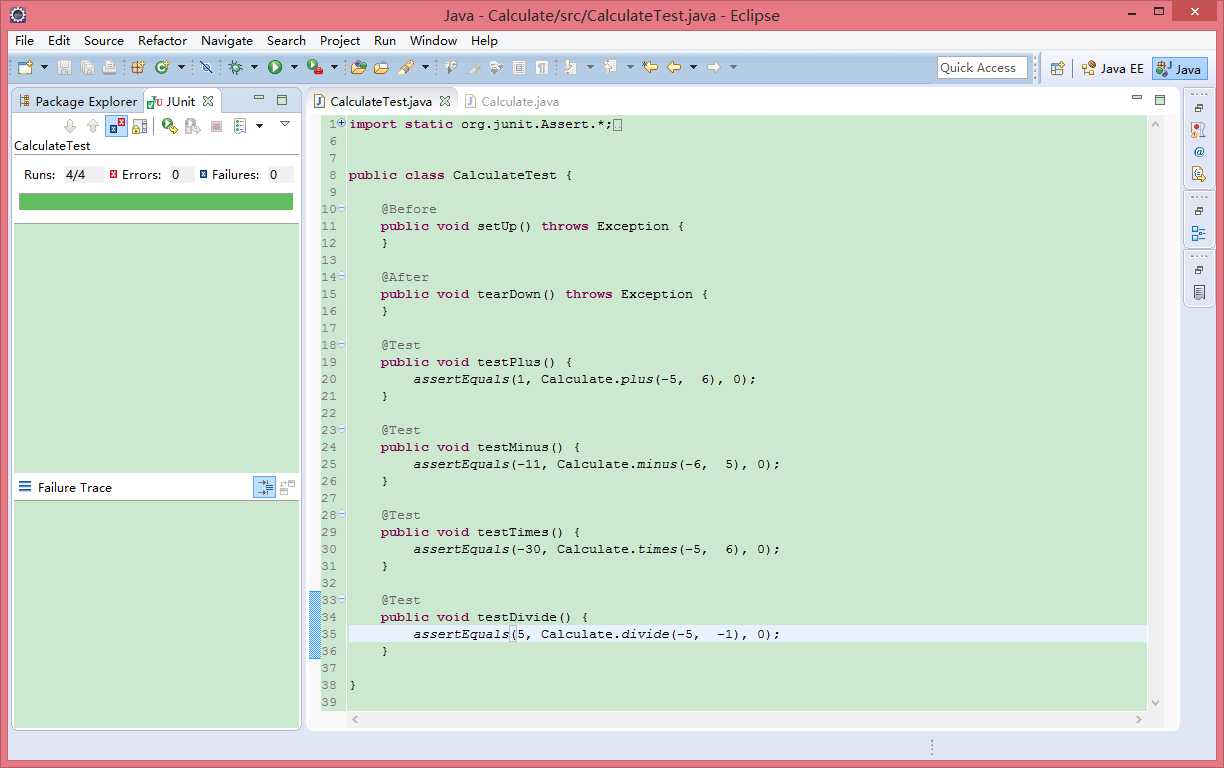Click the Open Task folder icon
The width and height of the screenshot is (1224, 768).
(x=381, y=67)
